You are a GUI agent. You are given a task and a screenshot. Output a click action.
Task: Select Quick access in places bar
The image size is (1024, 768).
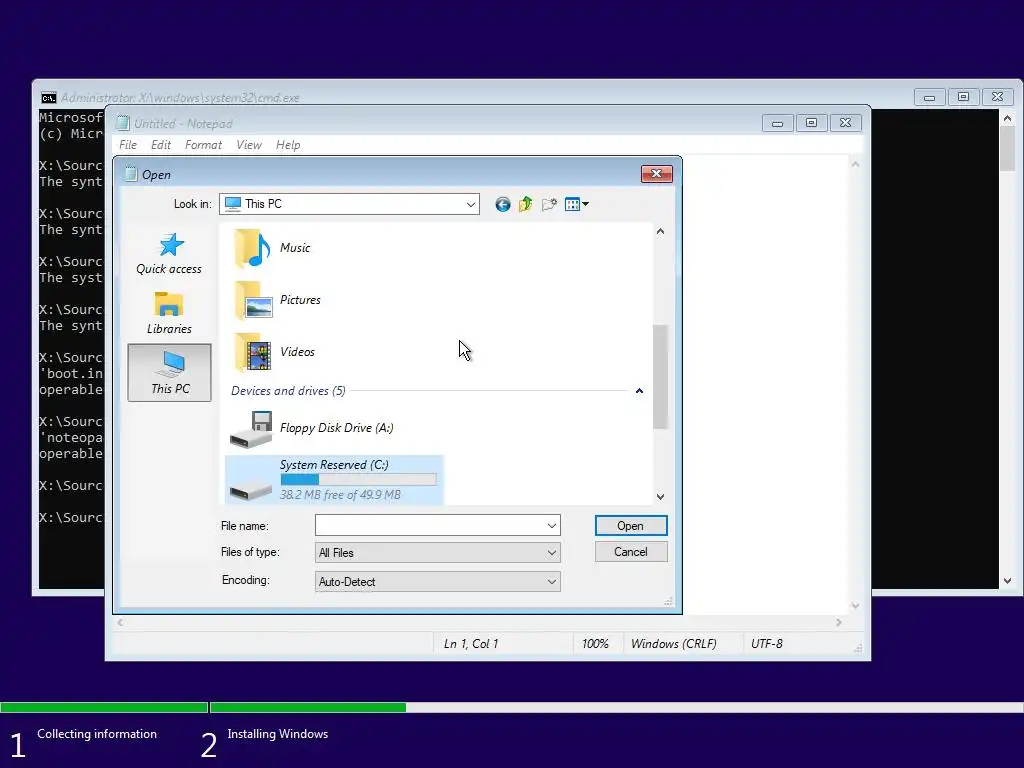point(169,254)
